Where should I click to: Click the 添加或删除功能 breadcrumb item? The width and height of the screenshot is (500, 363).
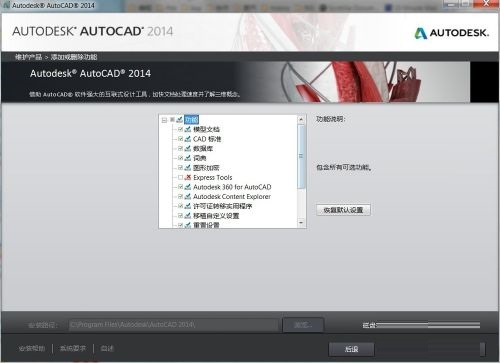74,57
